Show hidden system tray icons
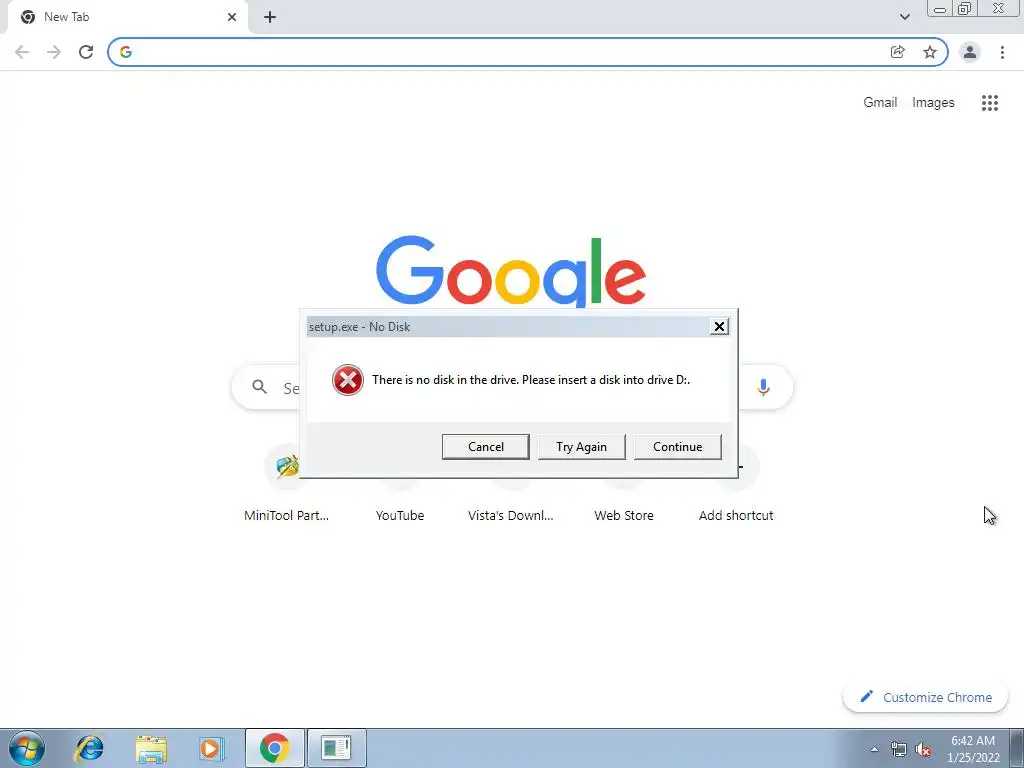The image size is (1024, 768). pyautogui.click(x=874, y=749)
